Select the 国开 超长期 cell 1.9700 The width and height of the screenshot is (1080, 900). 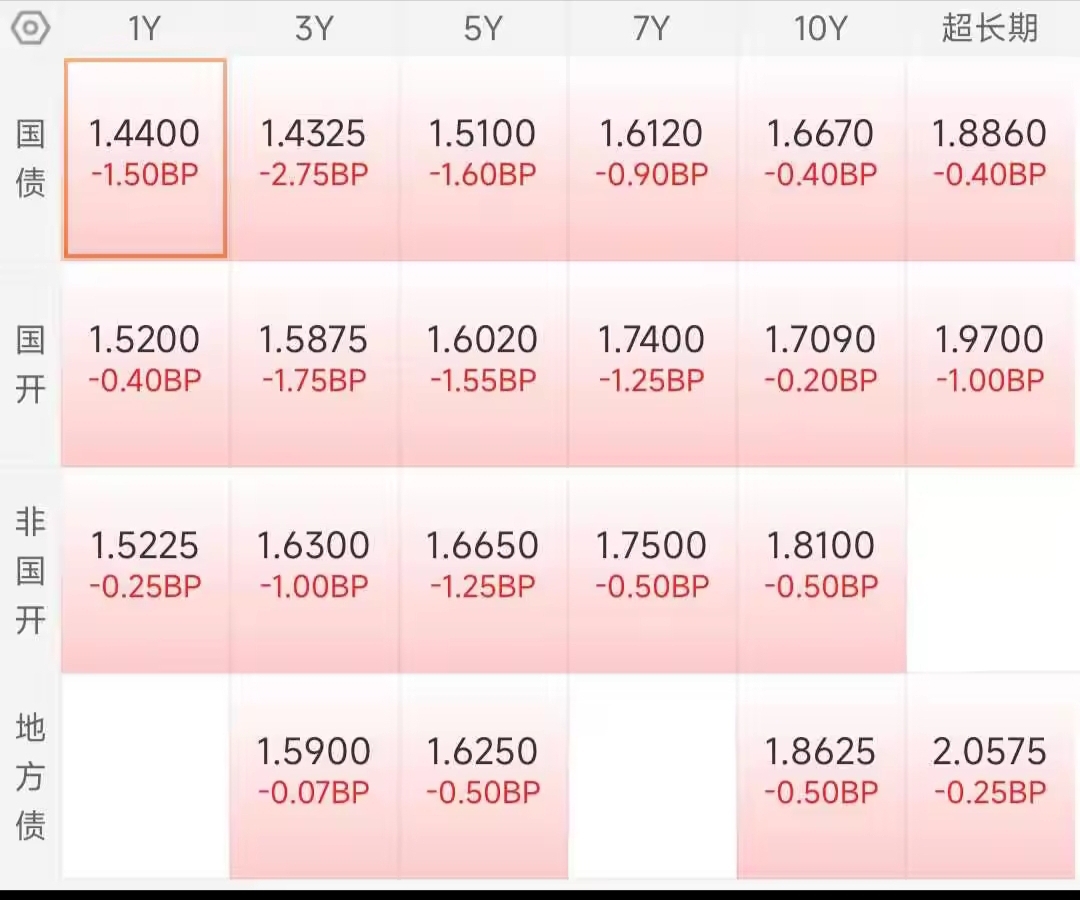(x=990, y=364)
